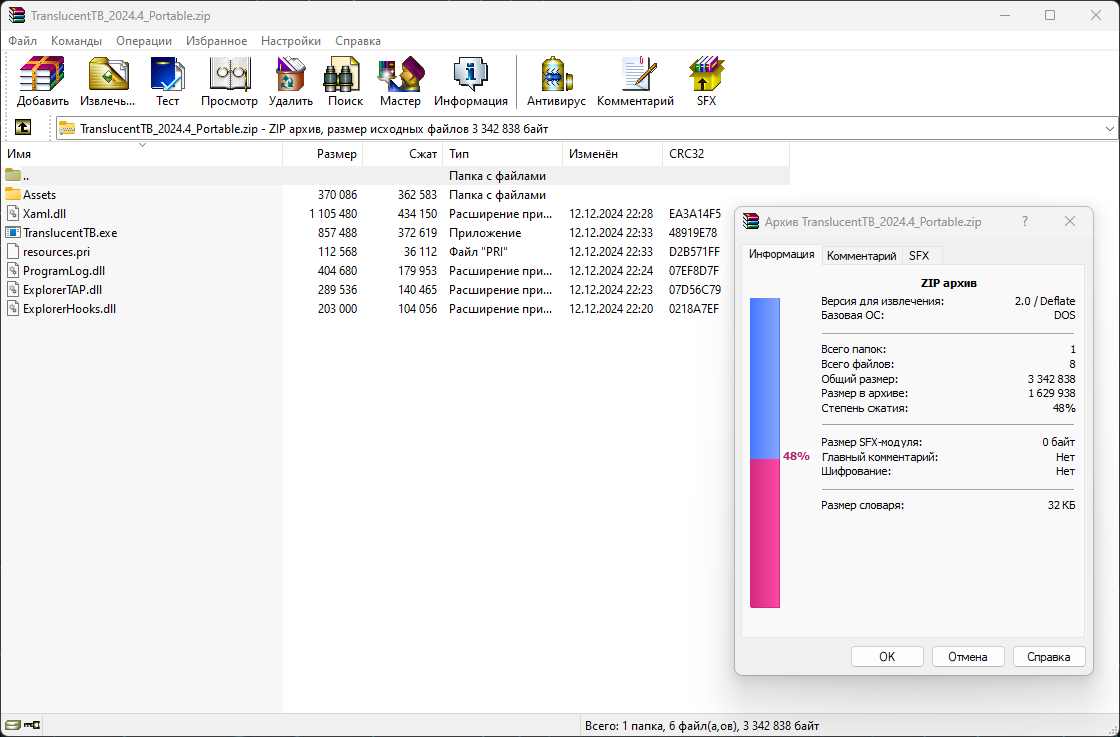Sort file list by Размер column header
Image resolution: width=1120 pixels, height=737 pixels.
[x=336, y=154]
